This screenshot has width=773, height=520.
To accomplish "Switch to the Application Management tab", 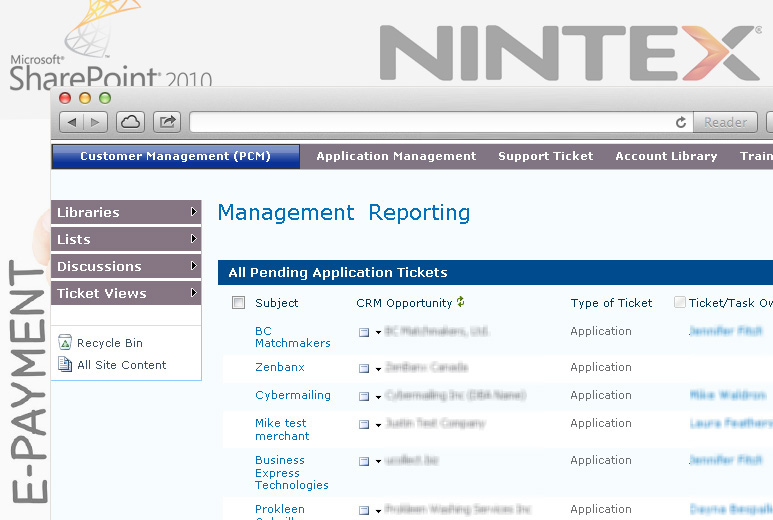I will coord(396,156).
